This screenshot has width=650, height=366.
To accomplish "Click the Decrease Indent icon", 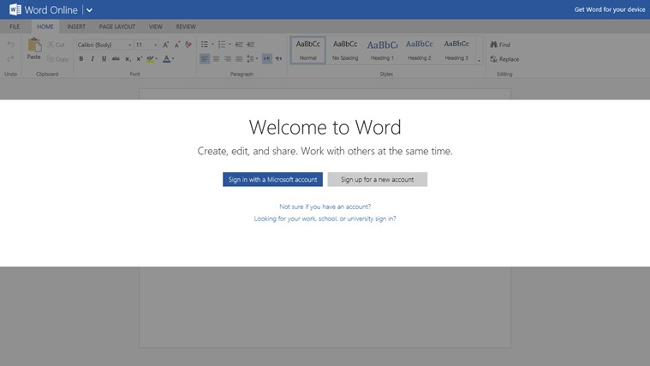I will coord(239,44).
